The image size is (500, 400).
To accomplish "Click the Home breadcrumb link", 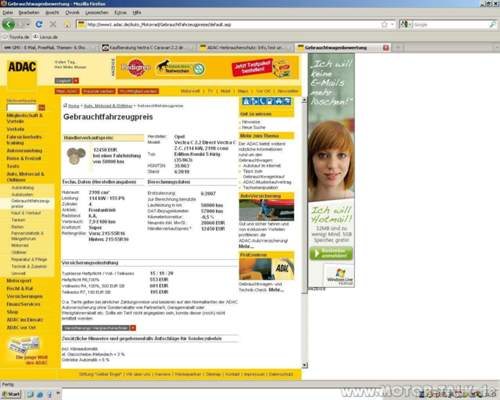I will coord(74,106).
